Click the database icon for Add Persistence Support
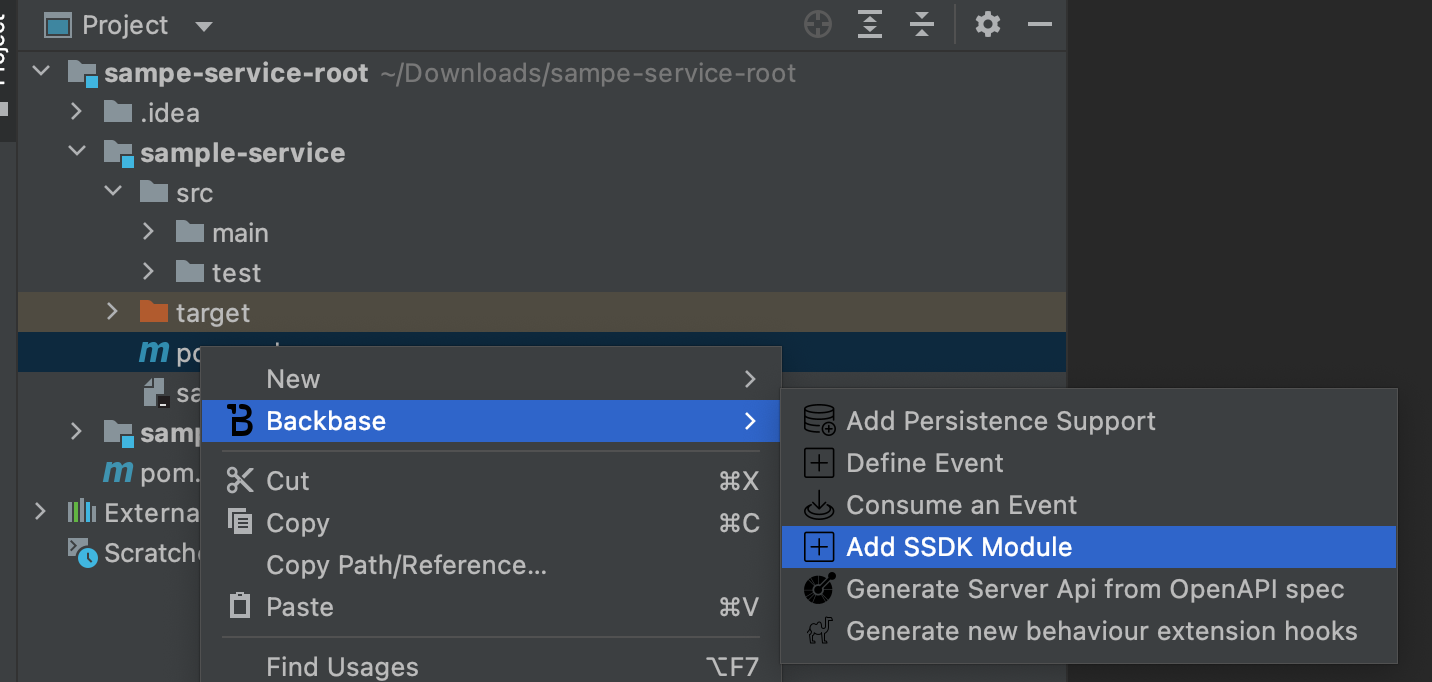The image size is (1432, 682). (819, 421)
